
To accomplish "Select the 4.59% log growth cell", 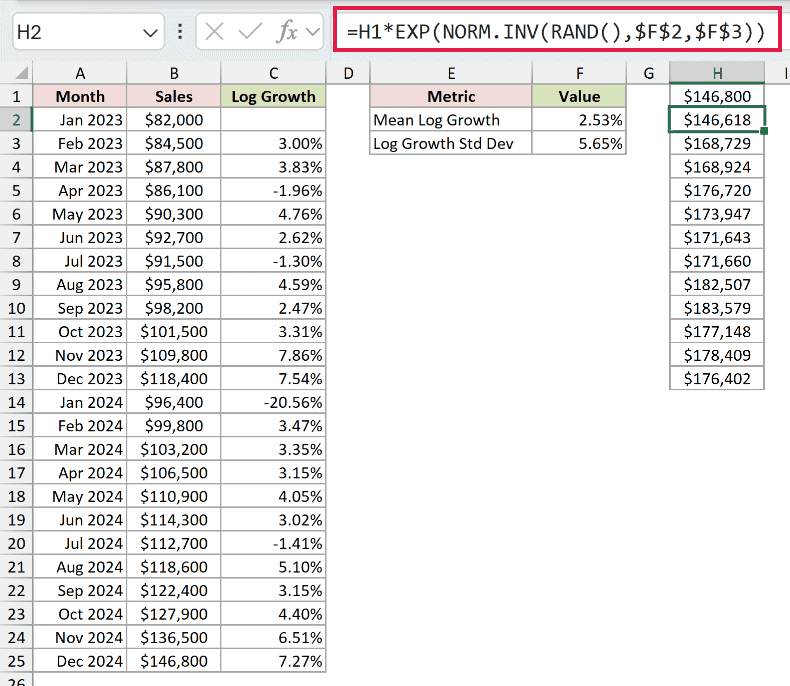I will click(274, 285).
